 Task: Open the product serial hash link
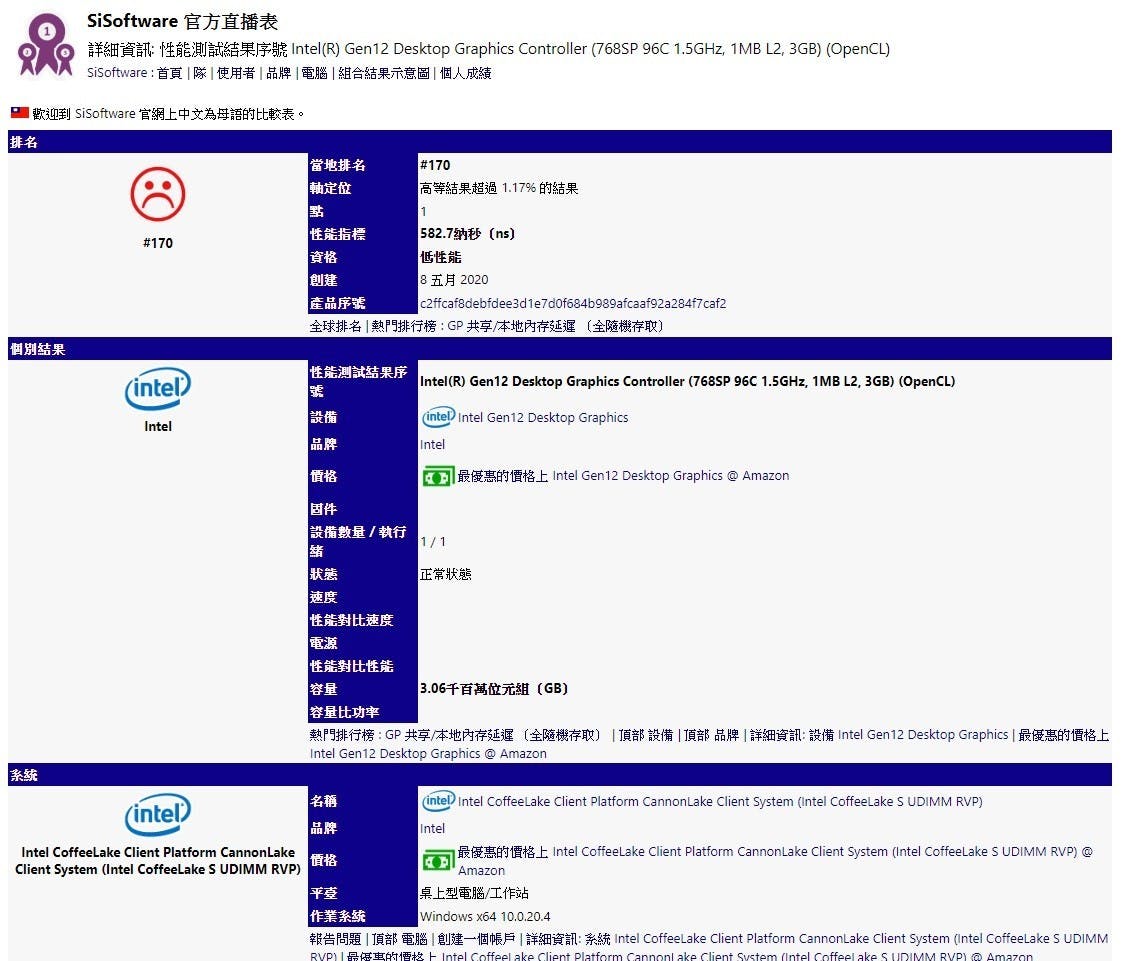click(572, 303)
